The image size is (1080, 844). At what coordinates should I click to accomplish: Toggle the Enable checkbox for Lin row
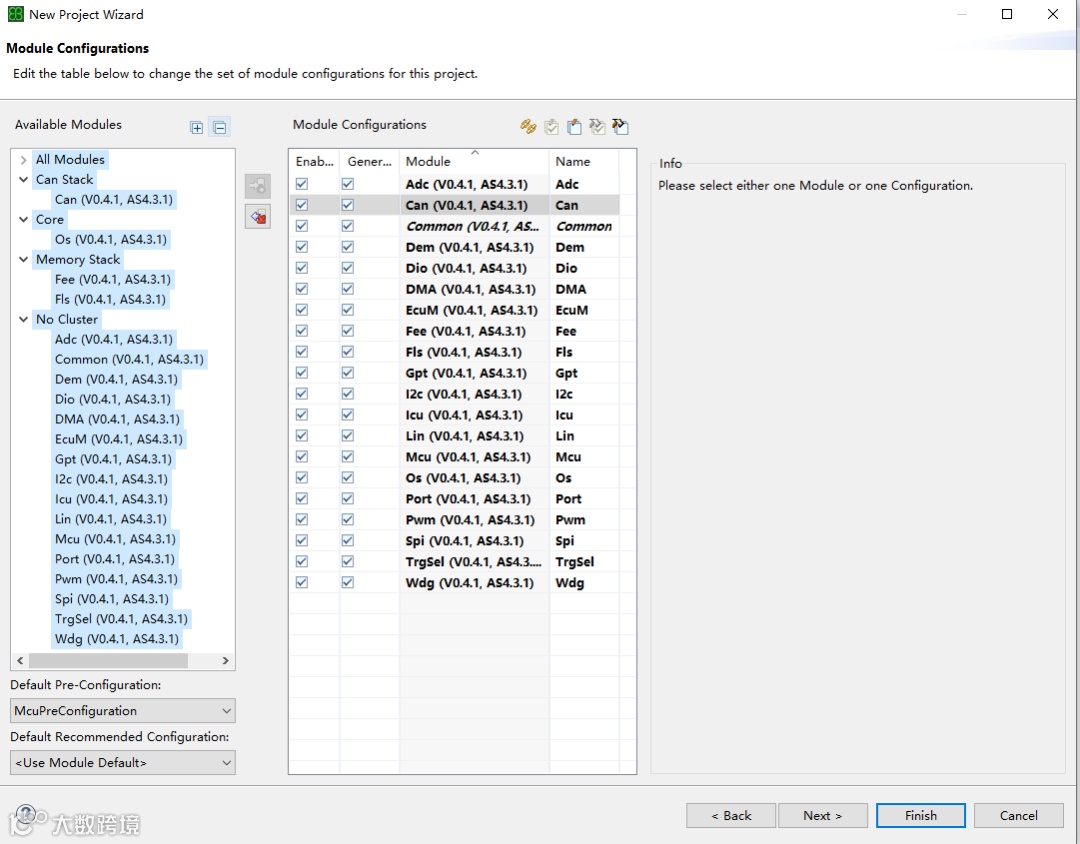(302, 435)
